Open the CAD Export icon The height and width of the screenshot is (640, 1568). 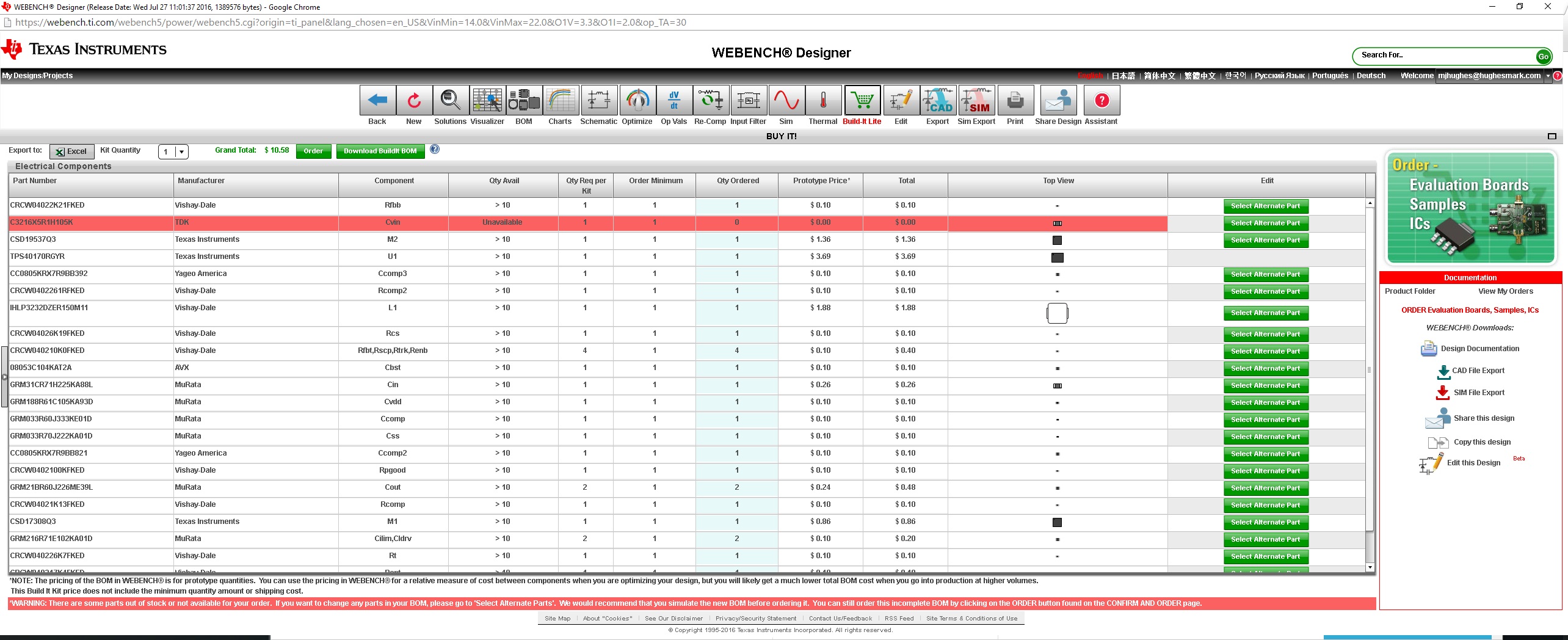(x=937, y=100)
